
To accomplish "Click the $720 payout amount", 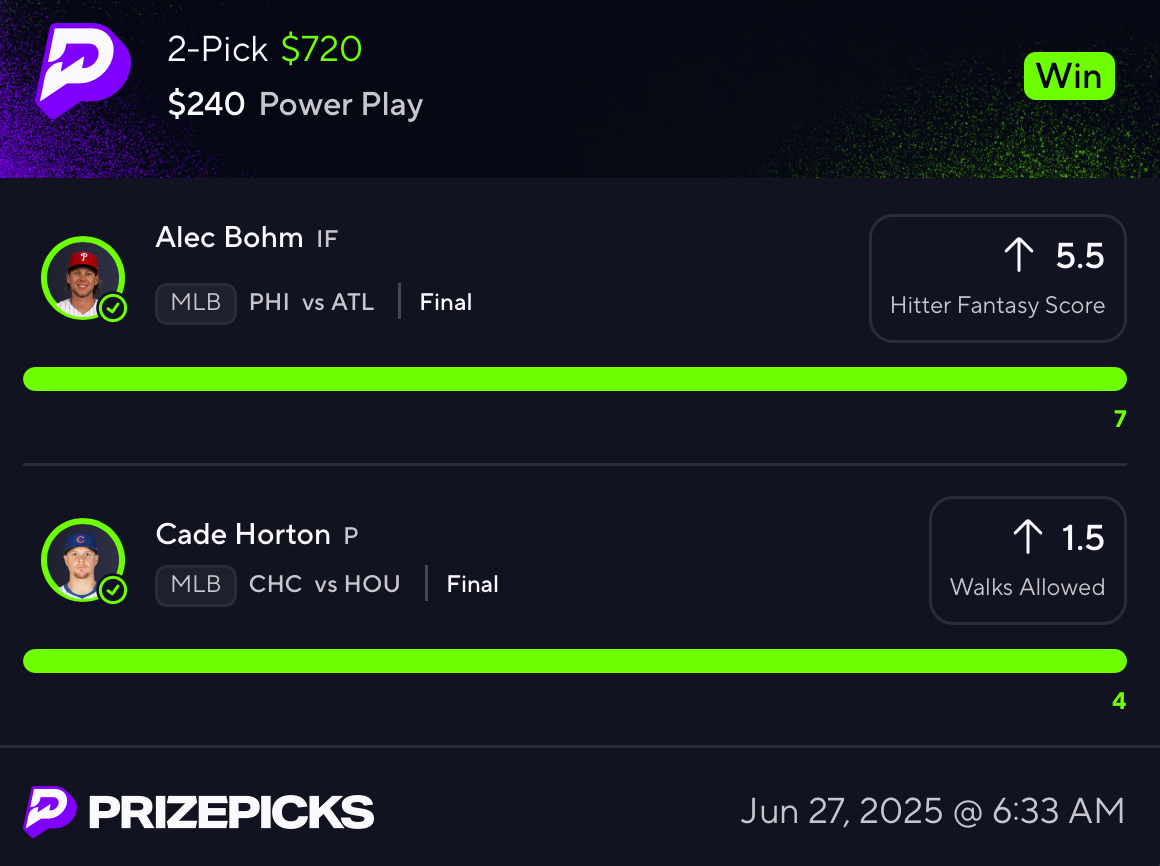I will 321,50.
